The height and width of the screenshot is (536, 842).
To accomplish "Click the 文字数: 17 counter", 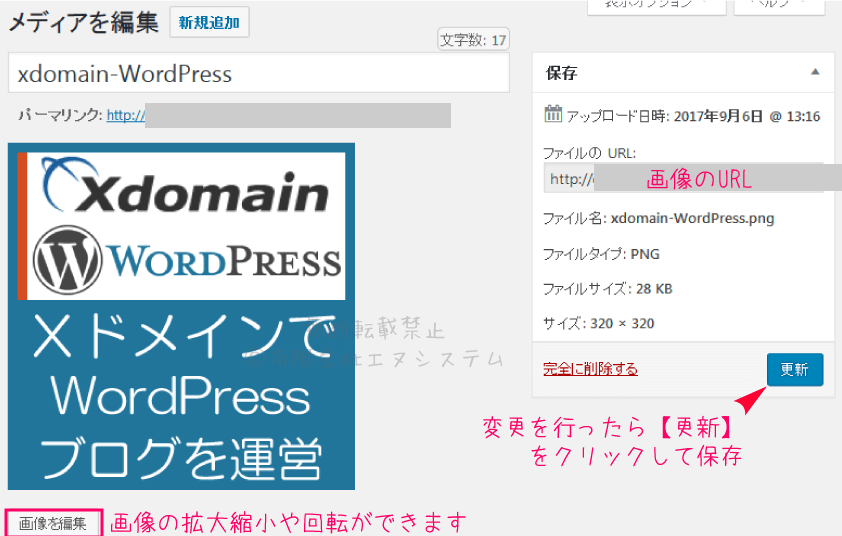I will pyautogui.click(x=473, y=40).
